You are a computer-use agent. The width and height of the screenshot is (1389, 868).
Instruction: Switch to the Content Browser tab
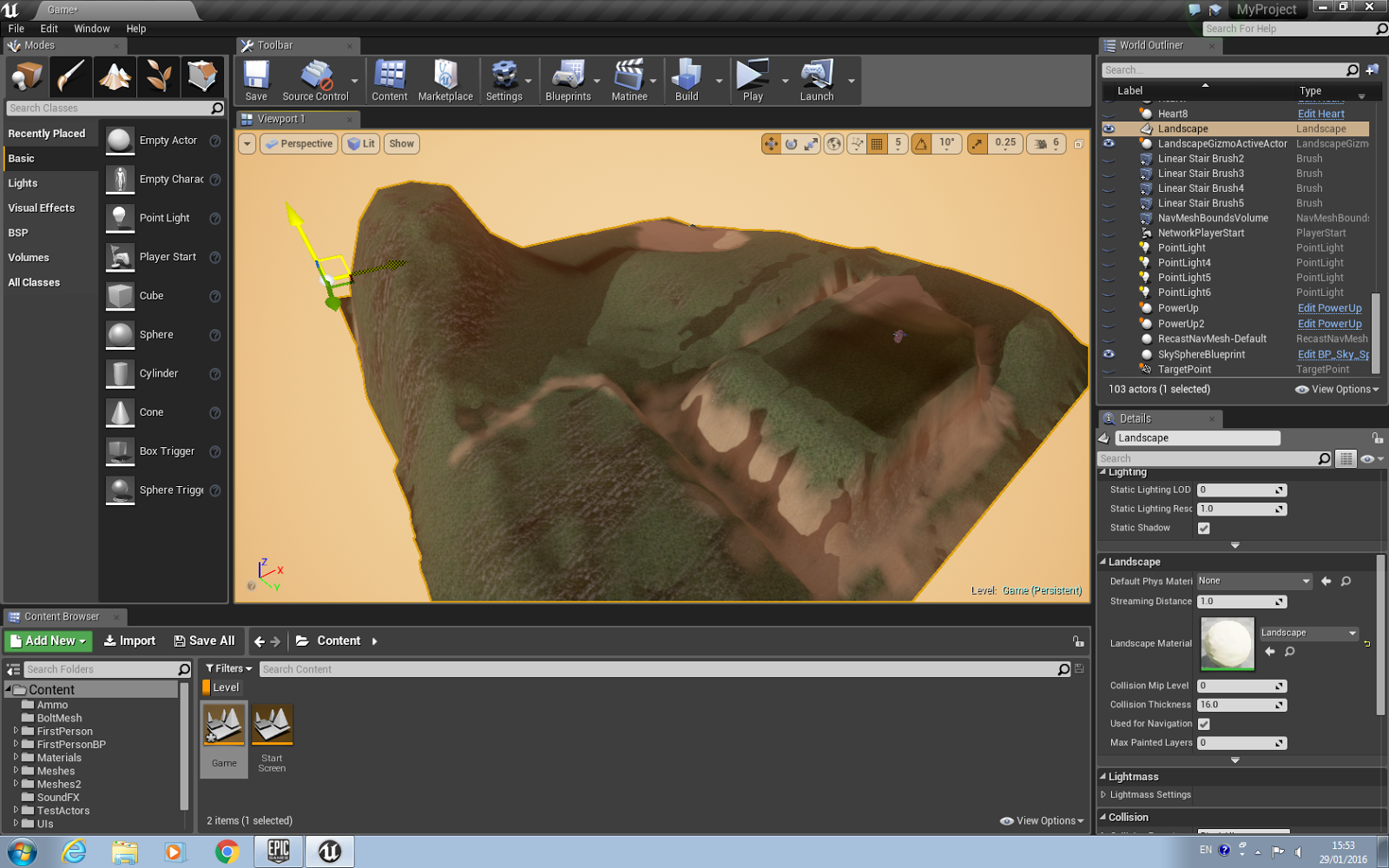click(x=64, y=616)
